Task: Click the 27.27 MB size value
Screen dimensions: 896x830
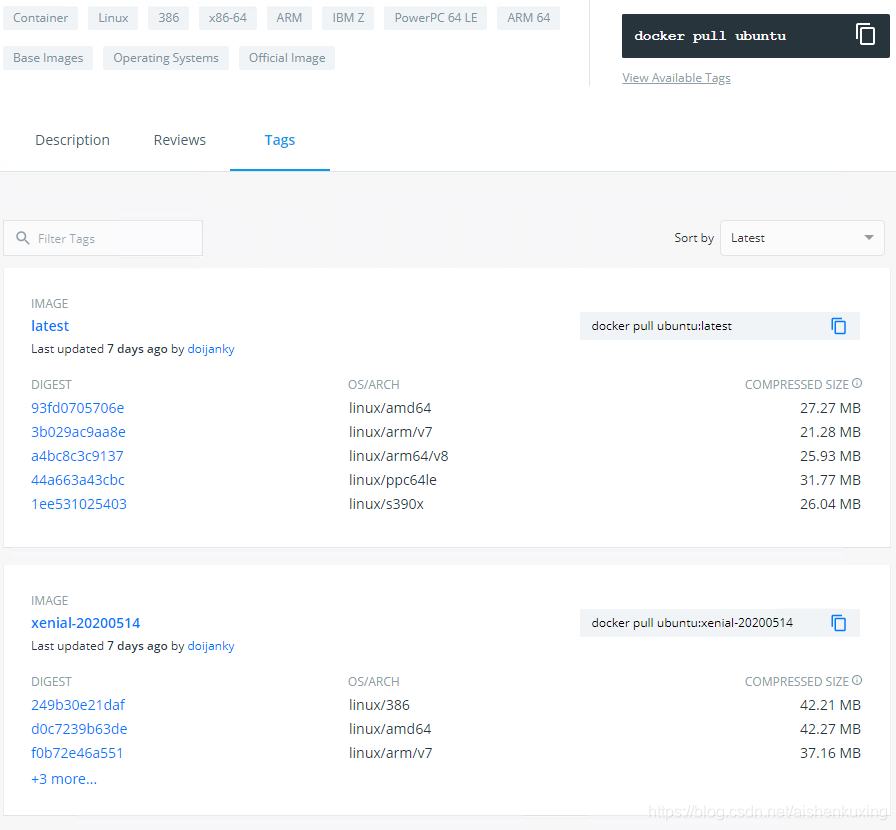Action: [x=830, y=408]
